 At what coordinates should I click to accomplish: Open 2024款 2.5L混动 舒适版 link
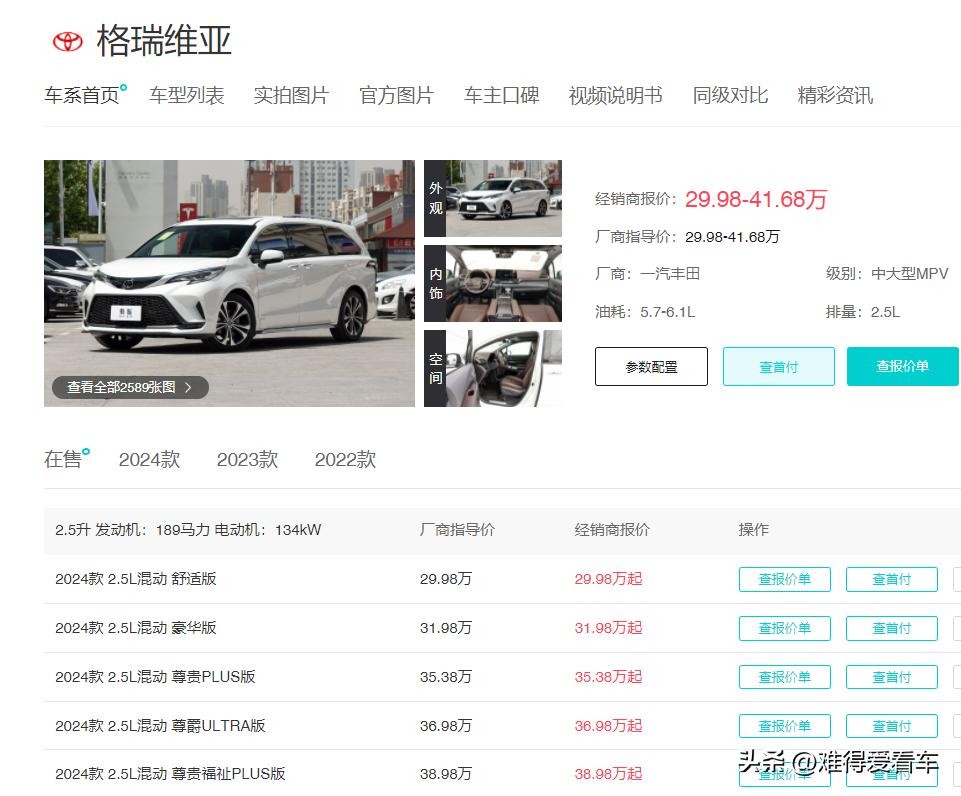[x=136, y=579]
